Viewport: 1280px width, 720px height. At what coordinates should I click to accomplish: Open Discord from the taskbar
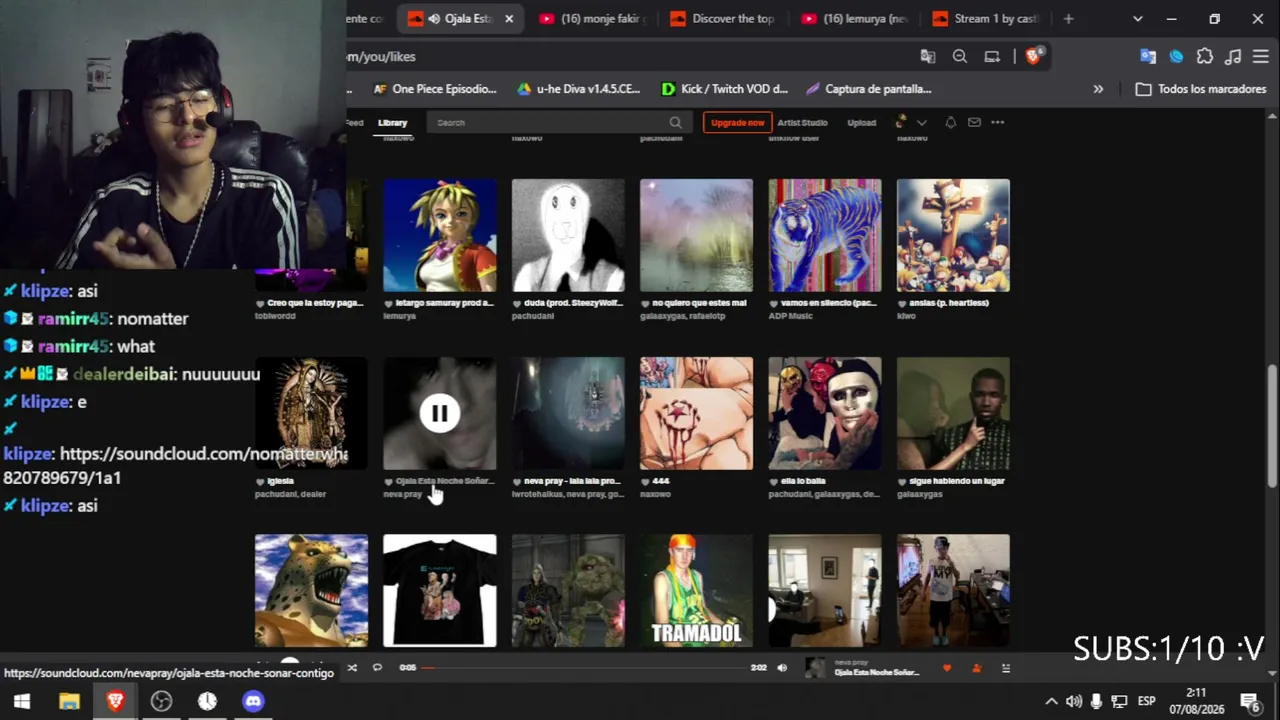253,701
